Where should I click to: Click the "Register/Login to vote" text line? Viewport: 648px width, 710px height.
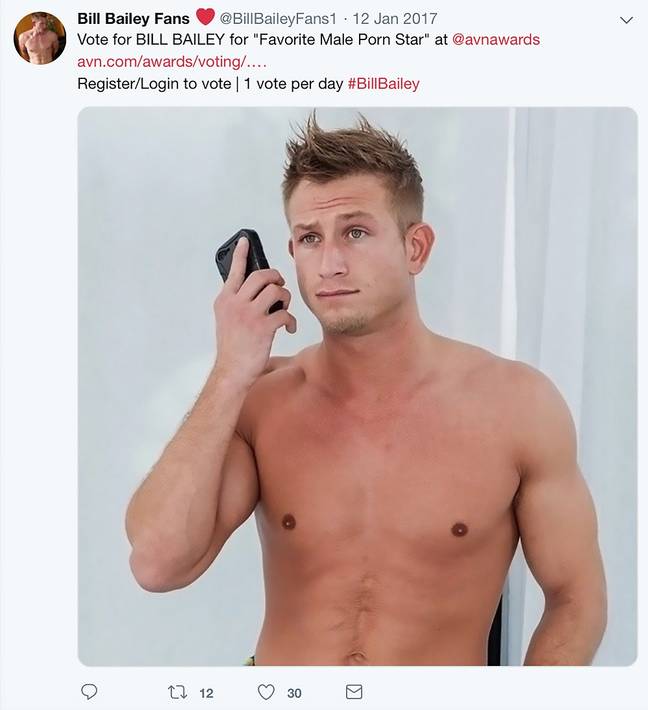[x=154, y=84]
